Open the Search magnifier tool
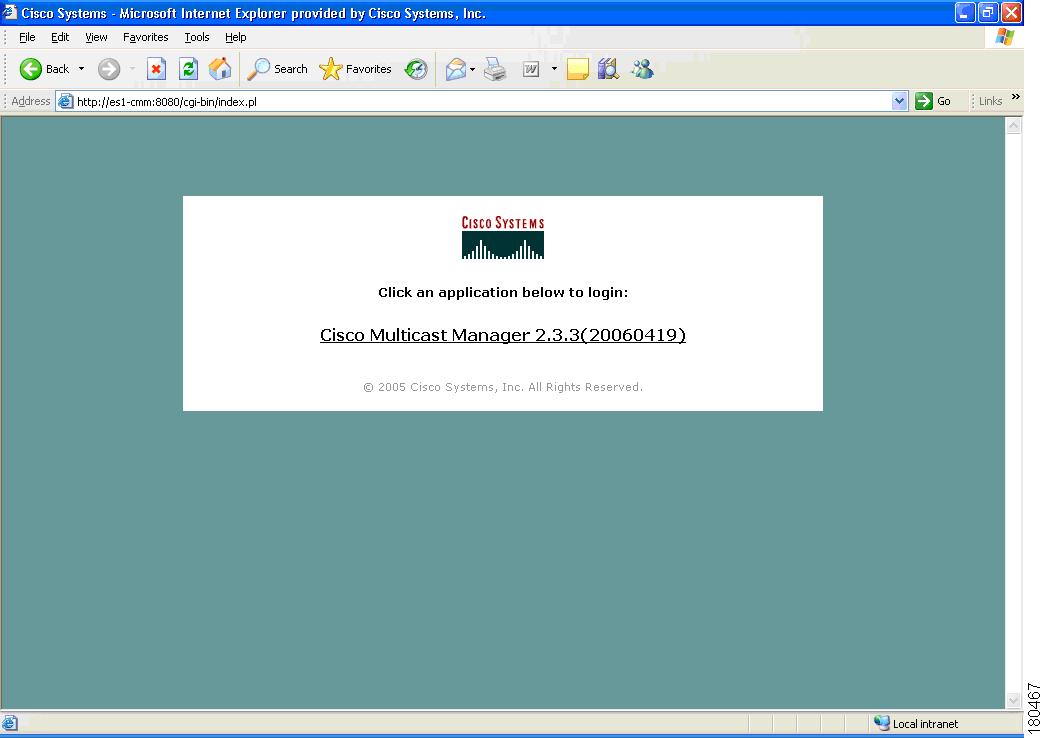 [277, 69]
